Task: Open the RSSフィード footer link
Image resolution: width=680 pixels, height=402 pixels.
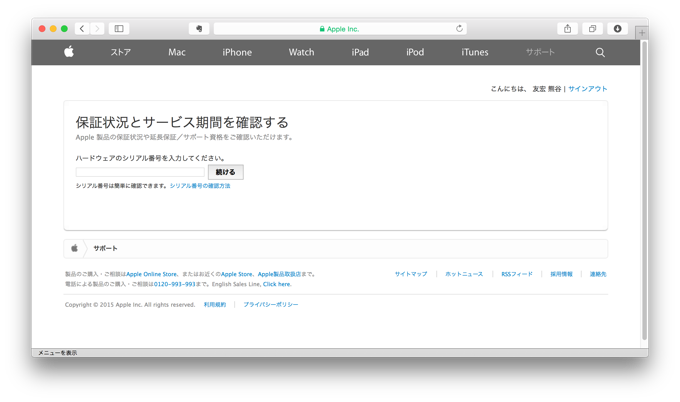Action: (x=517, y=274)
